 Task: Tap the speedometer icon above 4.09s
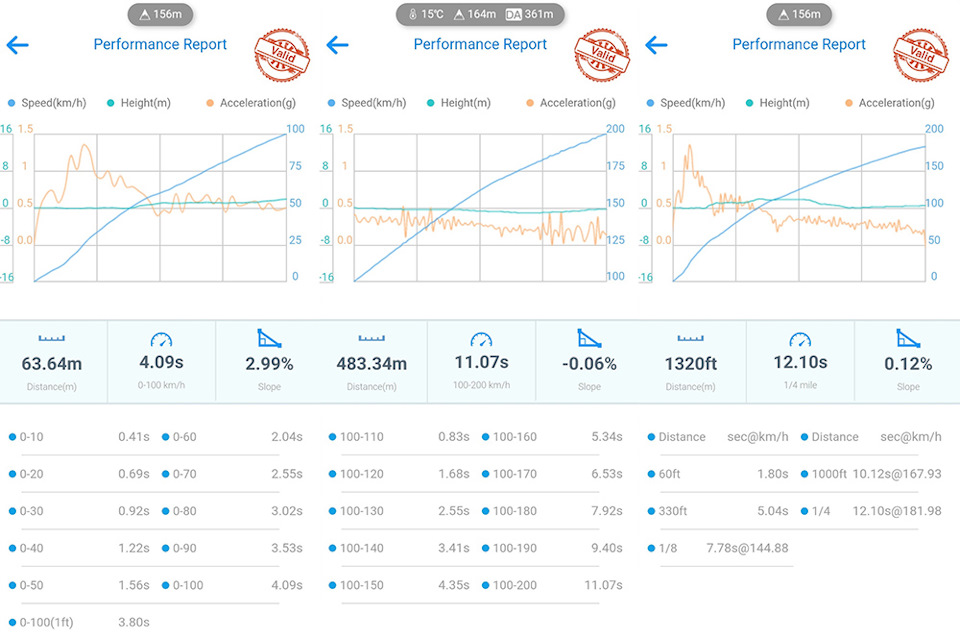coord(162,339)
